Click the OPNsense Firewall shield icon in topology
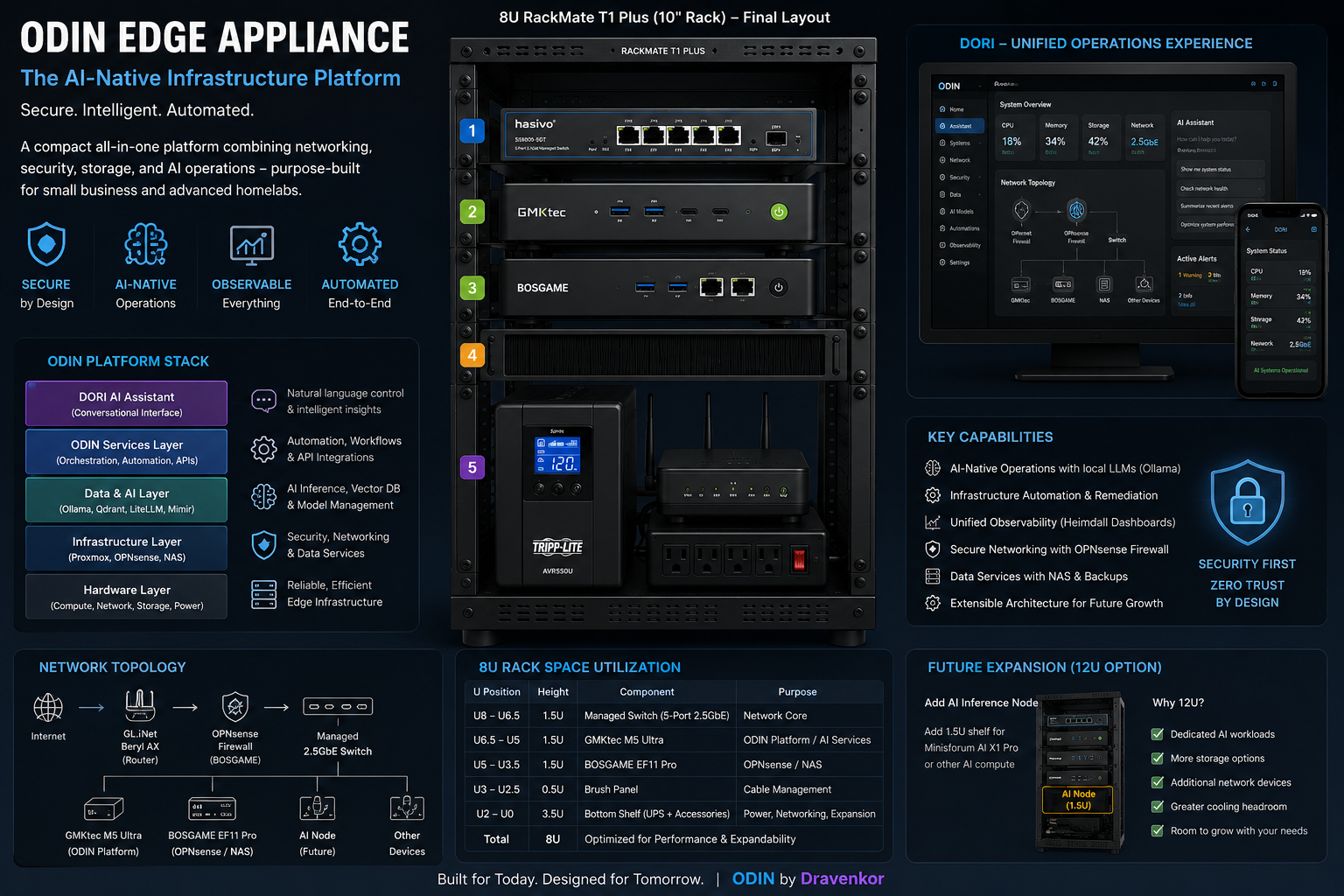 (235, 706)
